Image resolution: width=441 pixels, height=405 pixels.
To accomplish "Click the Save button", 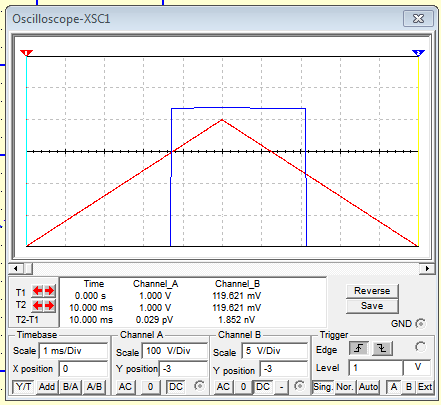I will (x=372, y=306).
